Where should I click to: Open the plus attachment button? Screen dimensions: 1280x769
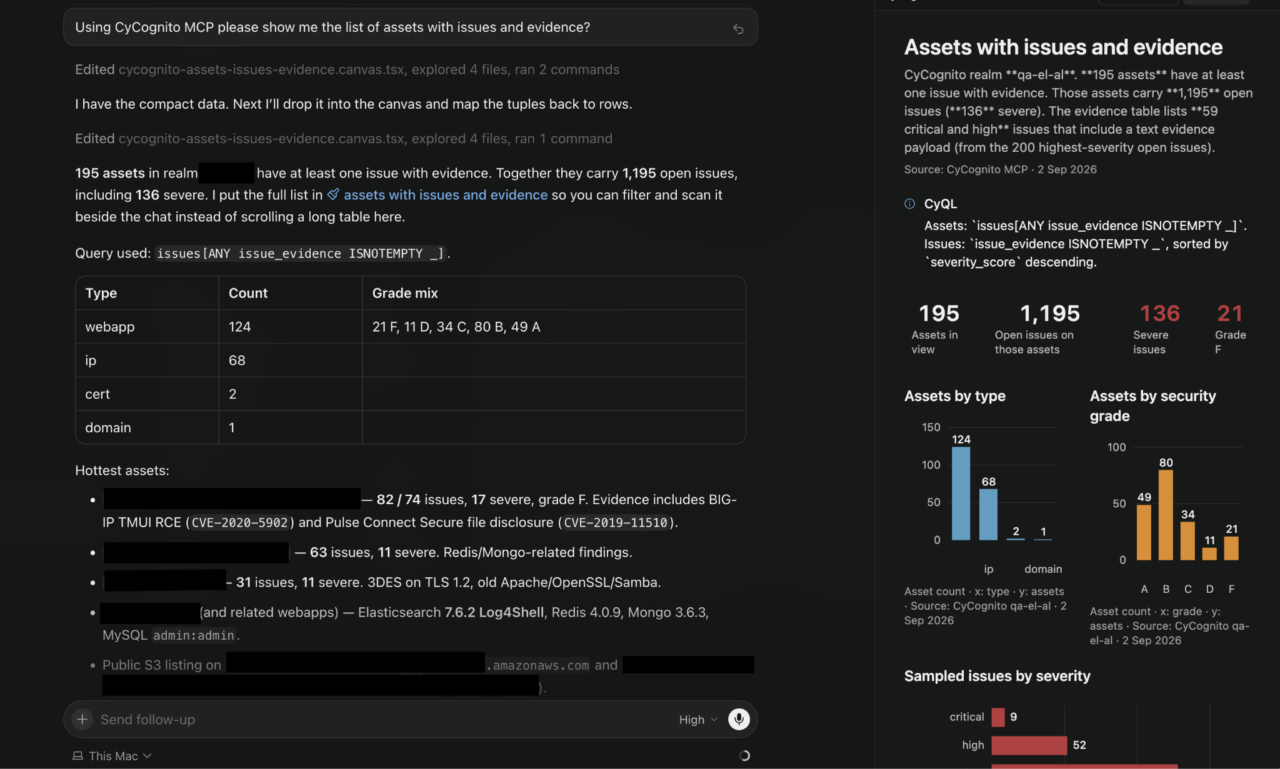click(x=83, y=719)
